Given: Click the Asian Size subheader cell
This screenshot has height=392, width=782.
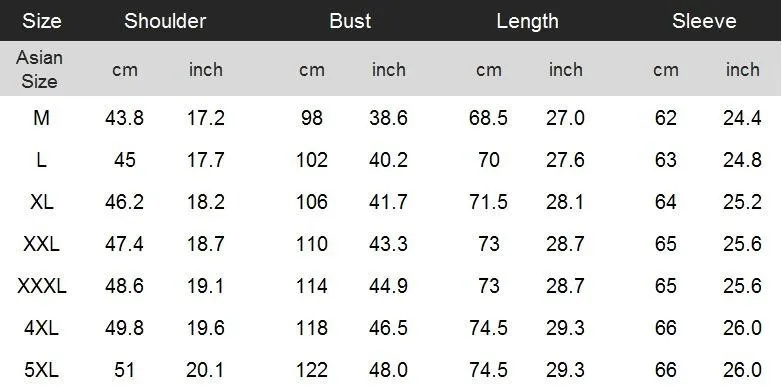Looking at the screenshot, I should point(39,69).
